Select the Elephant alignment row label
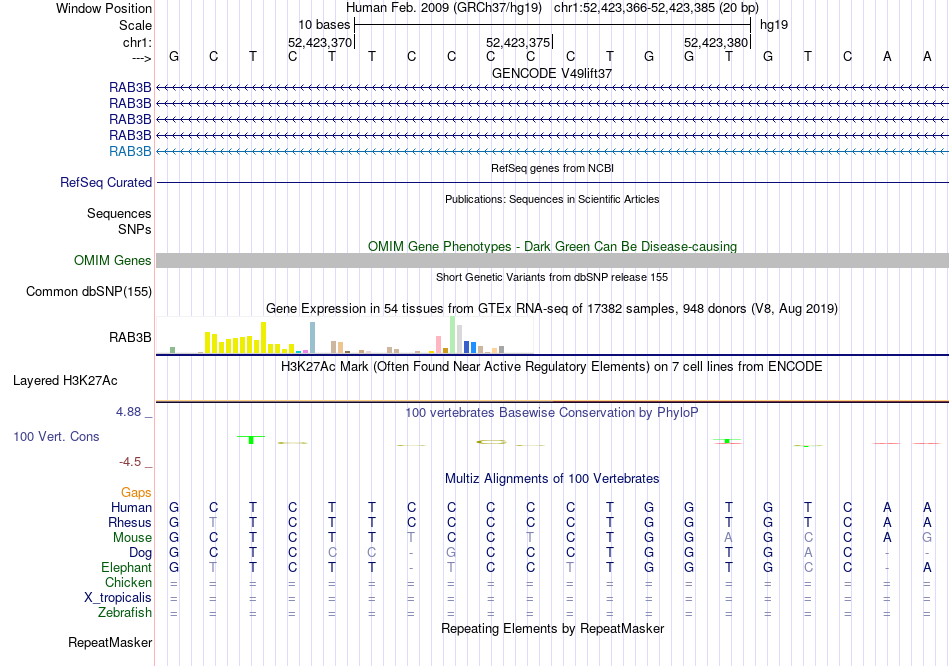 (x=127, y=568)
